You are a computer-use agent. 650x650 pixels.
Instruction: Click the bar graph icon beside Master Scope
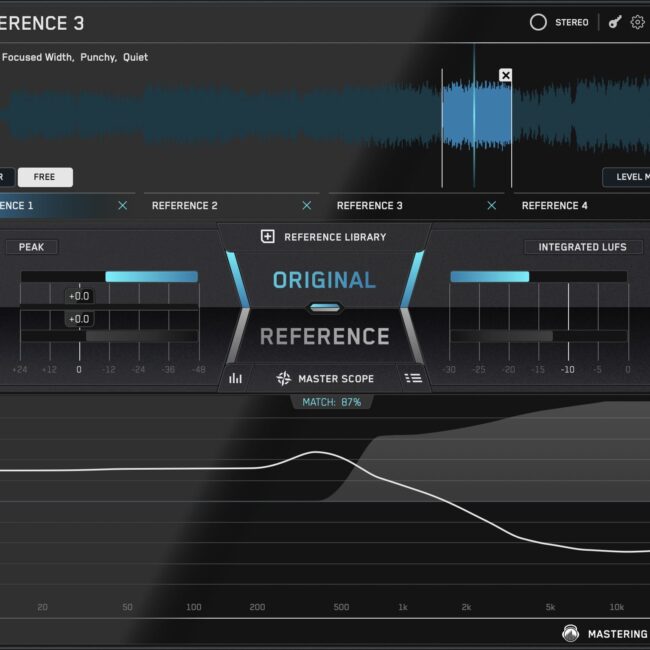click(236, 378)
